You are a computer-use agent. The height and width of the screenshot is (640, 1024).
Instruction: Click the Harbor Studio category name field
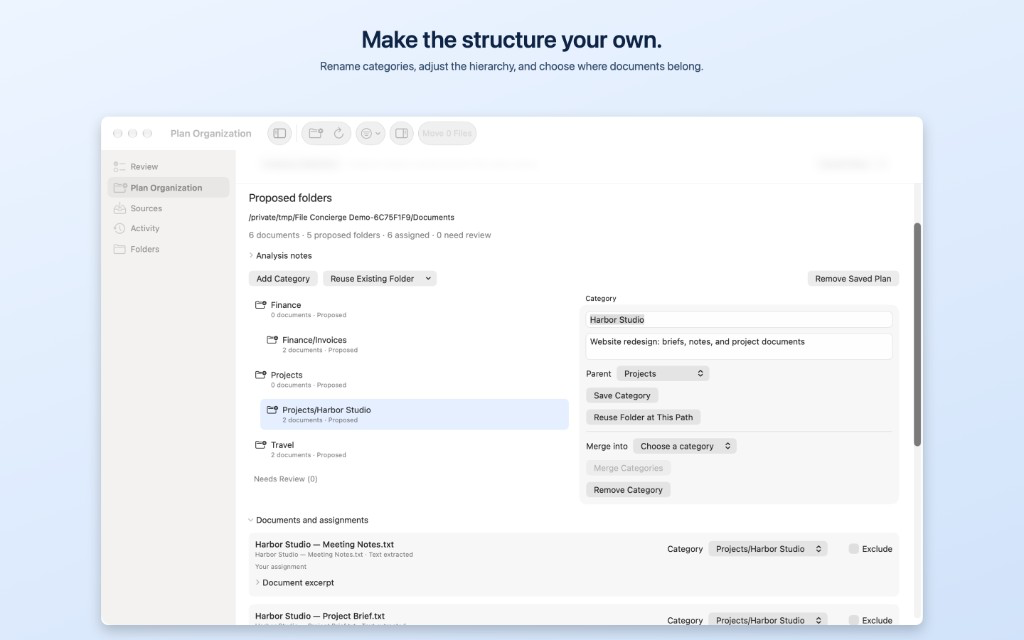739,319
